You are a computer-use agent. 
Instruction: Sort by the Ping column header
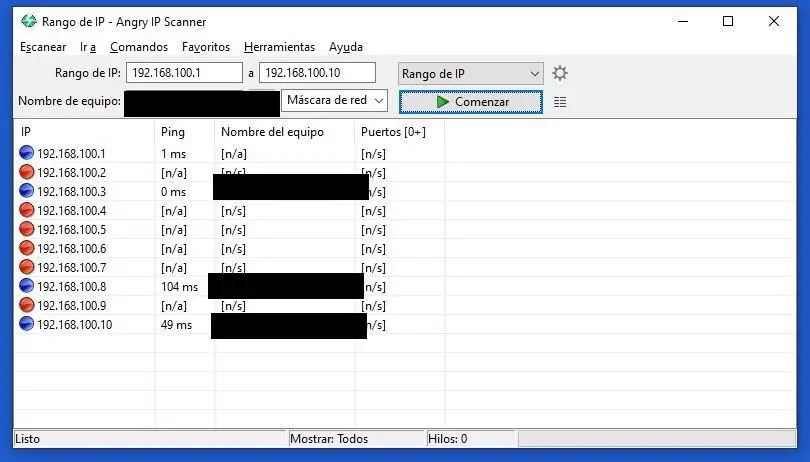pos(184,132)
